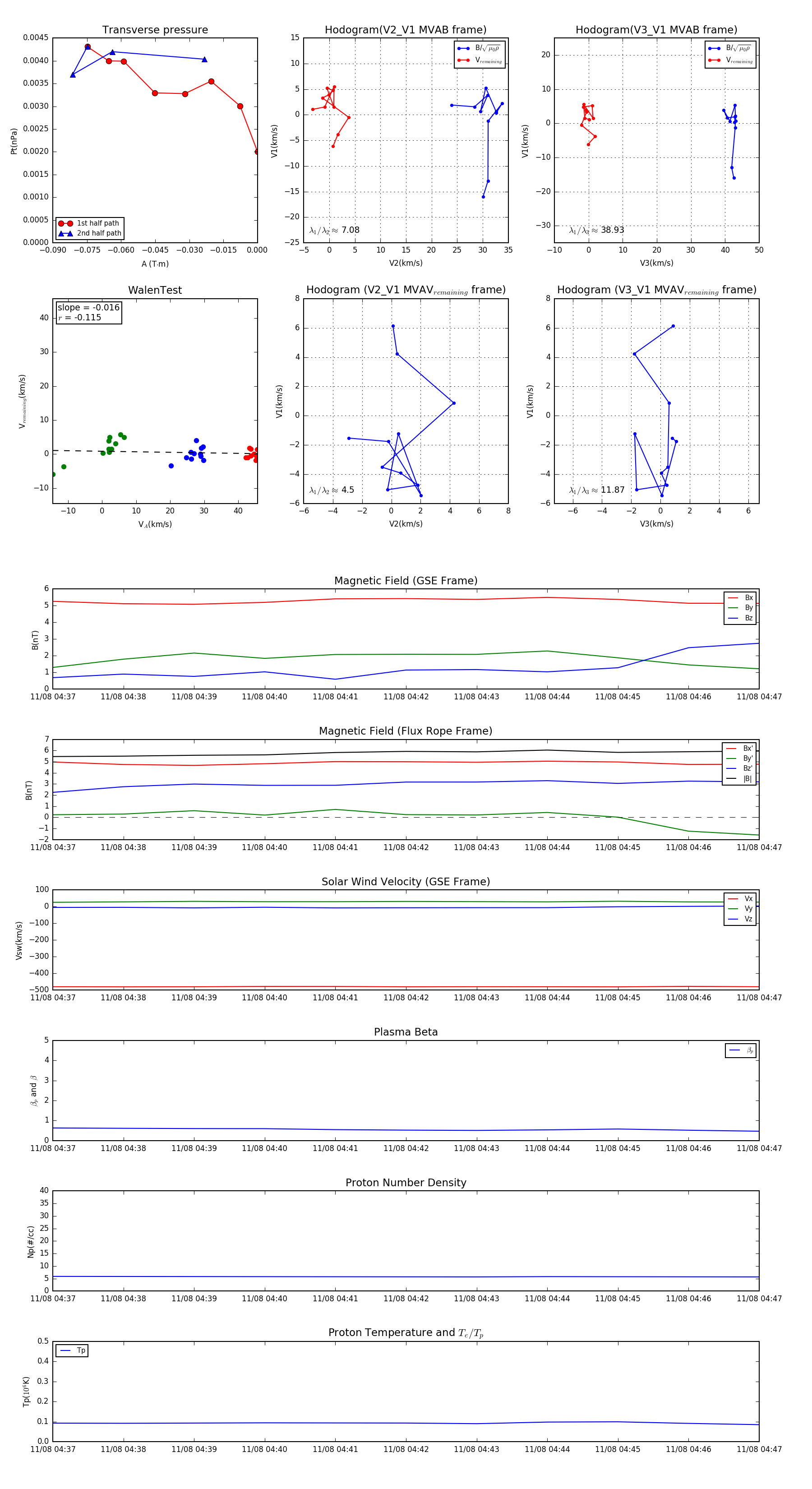812x1489 pixels.
Task: Select the "Magnetic Field (GSE Frame)" title
Action: tap(406, 581)
